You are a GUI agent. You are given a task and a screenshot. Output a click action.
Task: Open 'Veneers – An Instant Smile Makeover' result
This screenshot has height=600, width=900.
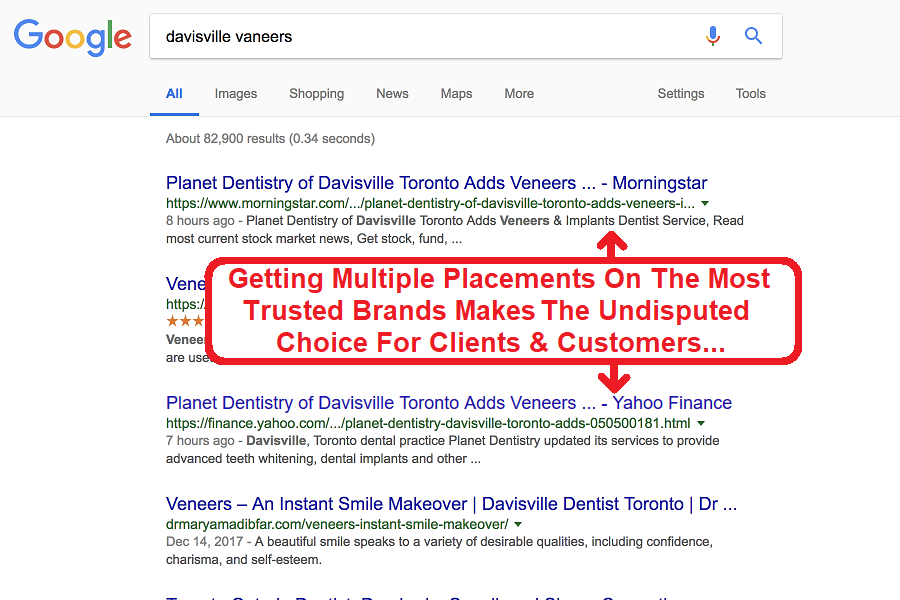coord(451,504)
